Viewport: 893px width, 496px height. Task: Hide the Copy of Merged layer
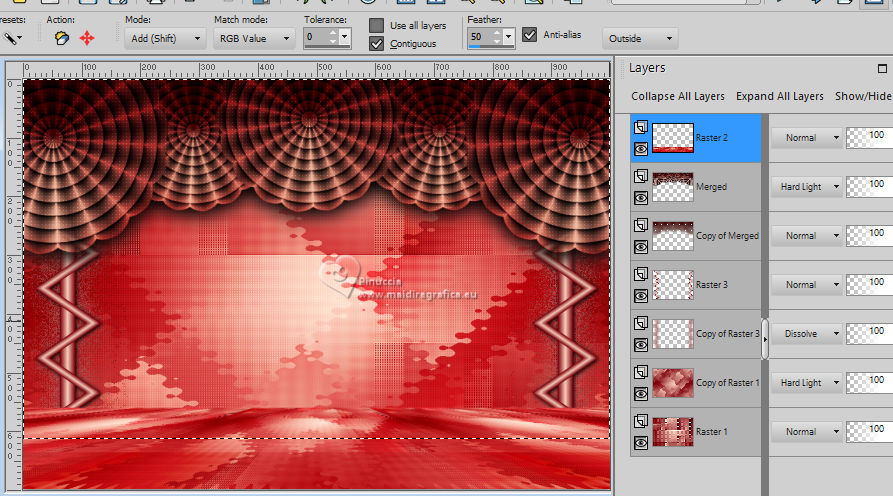pos(641,247)
